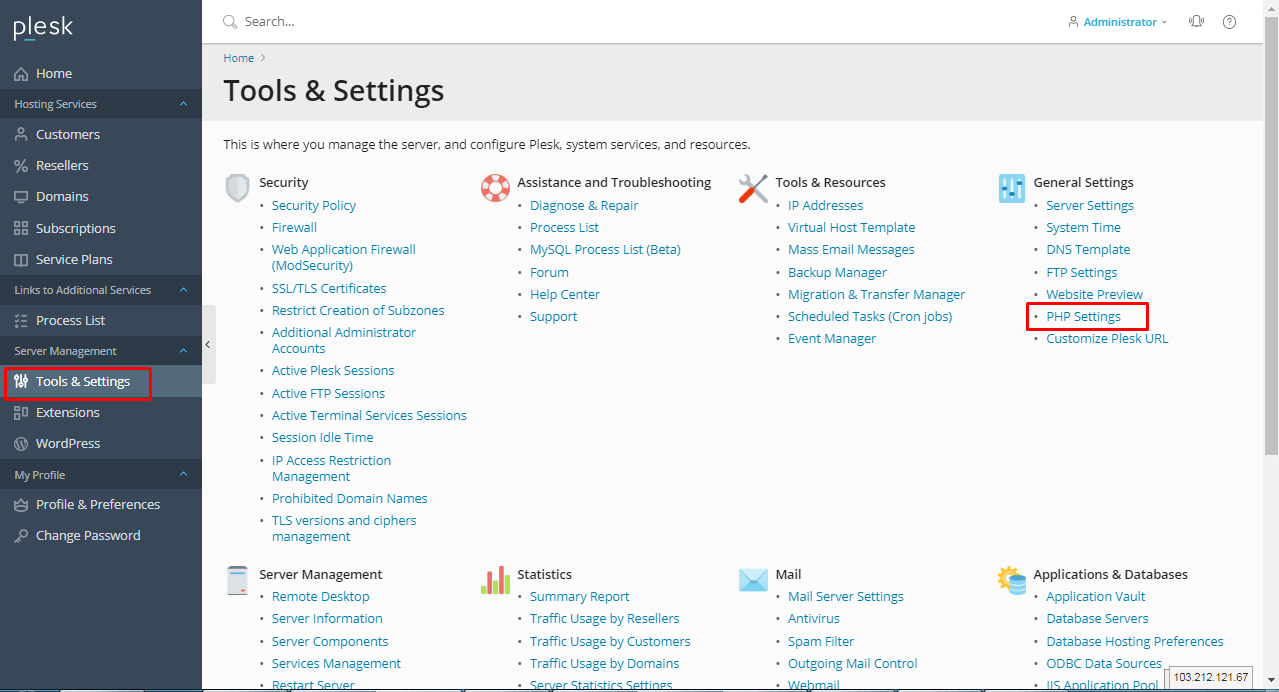Click the Plesk logo
Viewport: 1279px width, 692px height.
43,27
